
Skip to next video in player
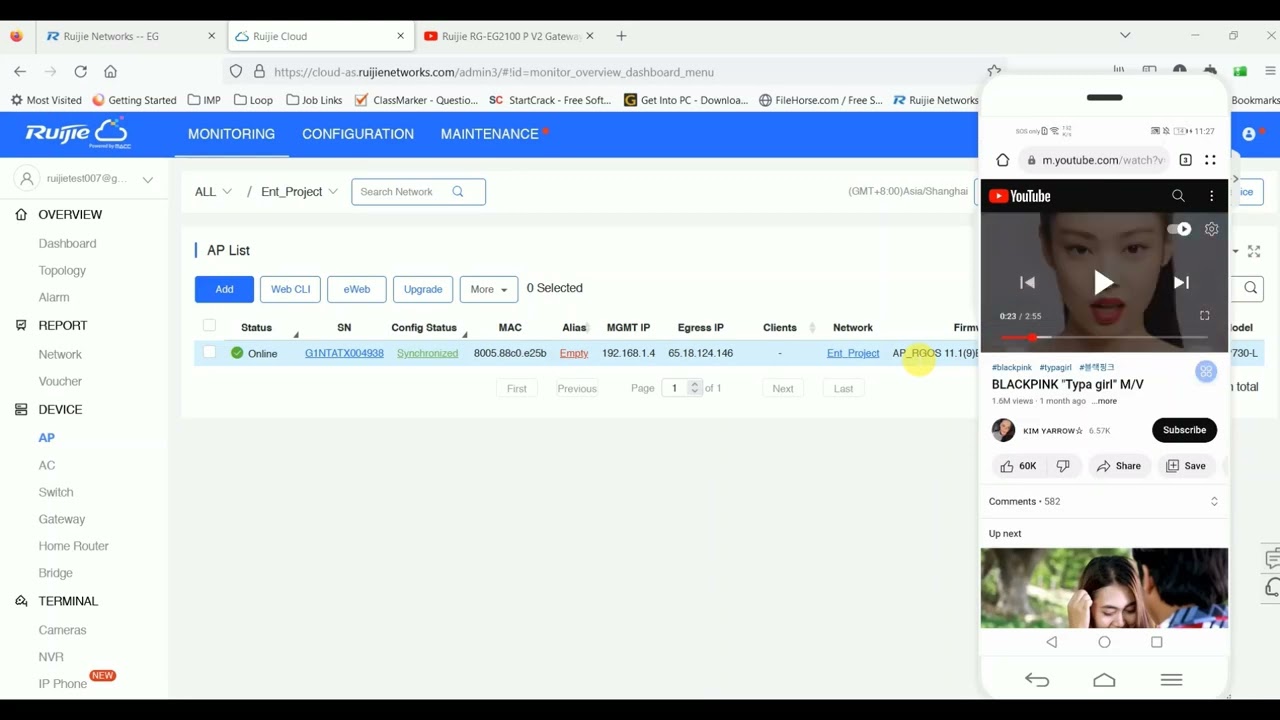(1181, 283)
